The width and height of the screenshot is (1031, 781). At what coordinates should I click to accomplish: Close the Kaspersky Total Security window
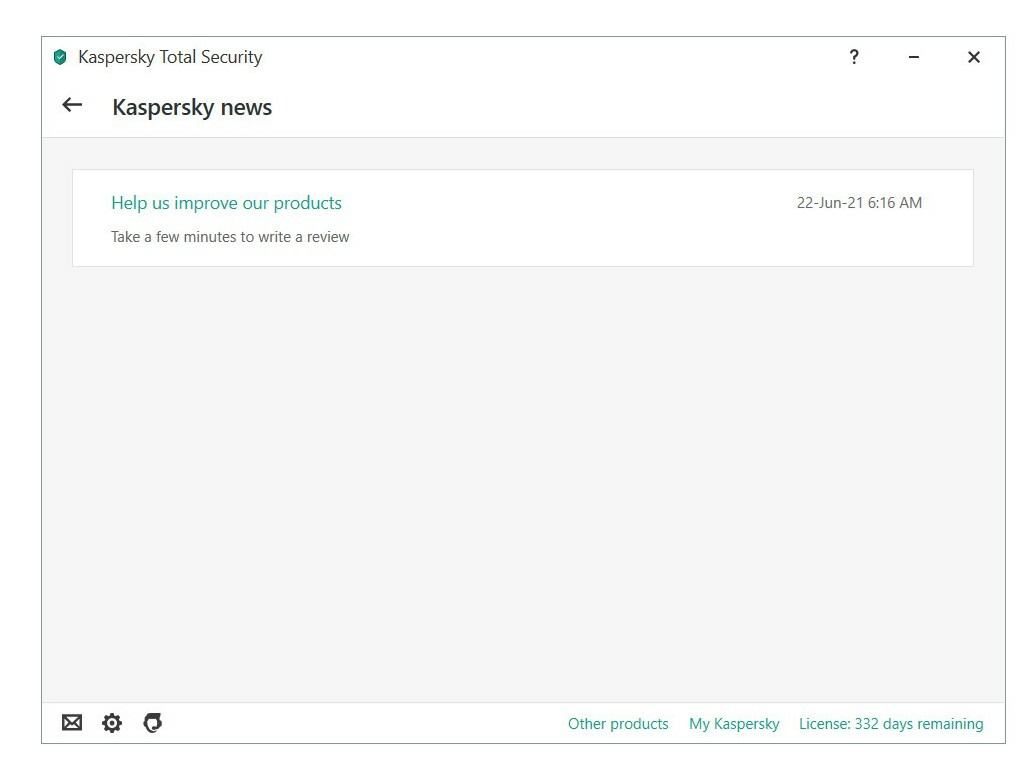pos(974,57)
